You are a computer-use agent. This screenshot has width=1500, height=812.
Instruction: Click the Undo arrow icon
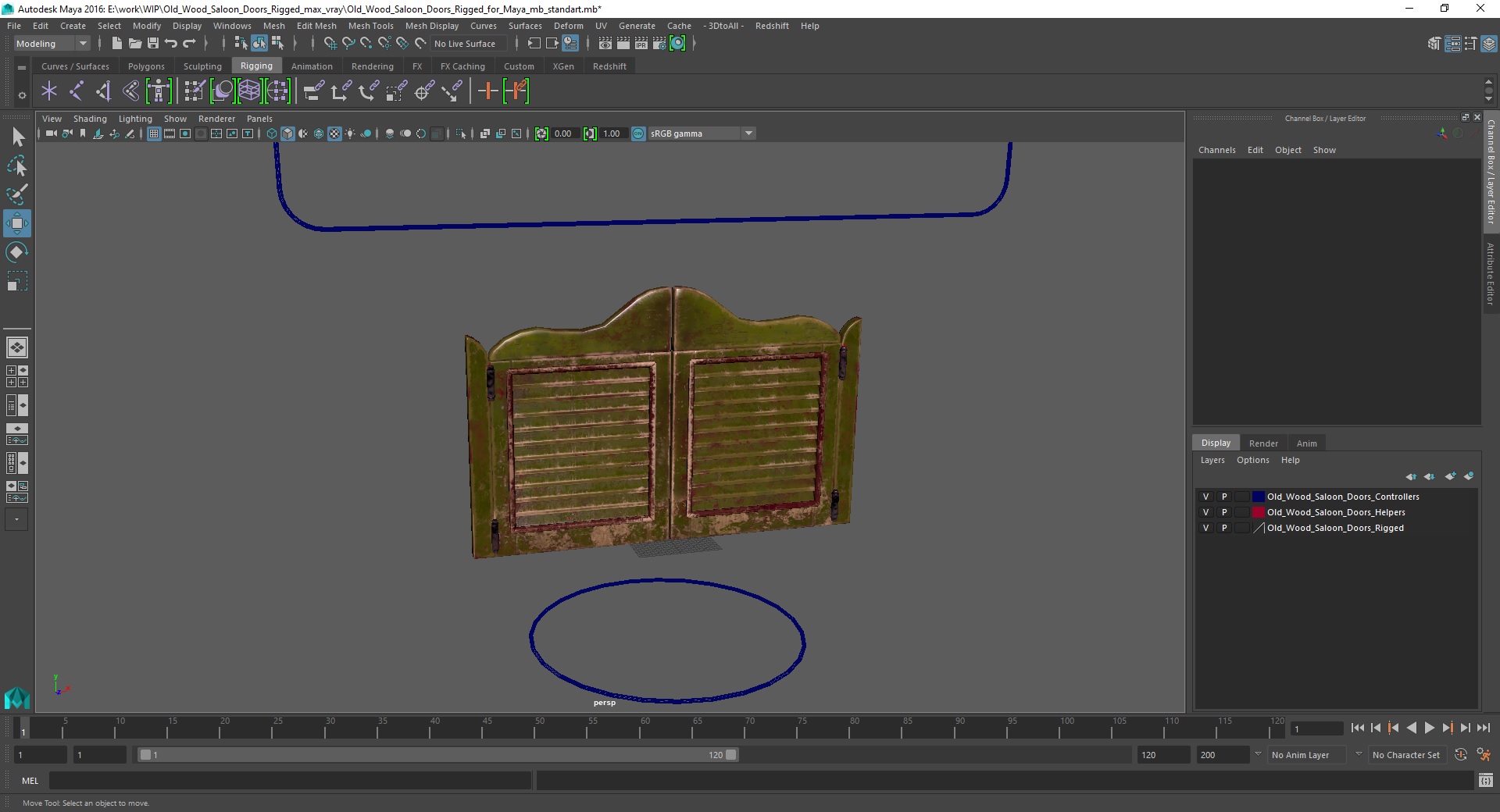[x=171, y=44]
